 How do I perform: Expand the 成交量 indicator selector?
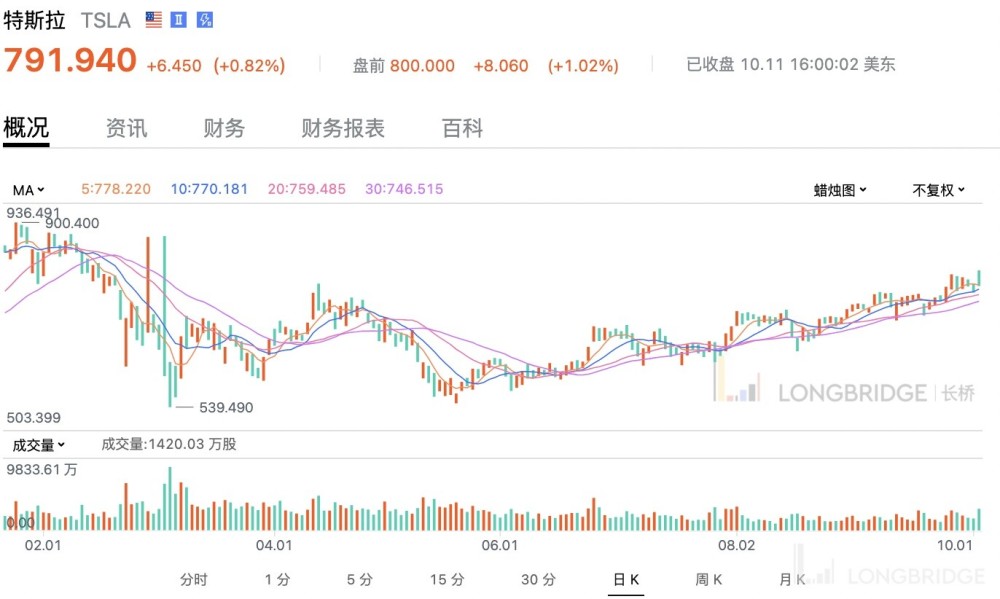38,444
